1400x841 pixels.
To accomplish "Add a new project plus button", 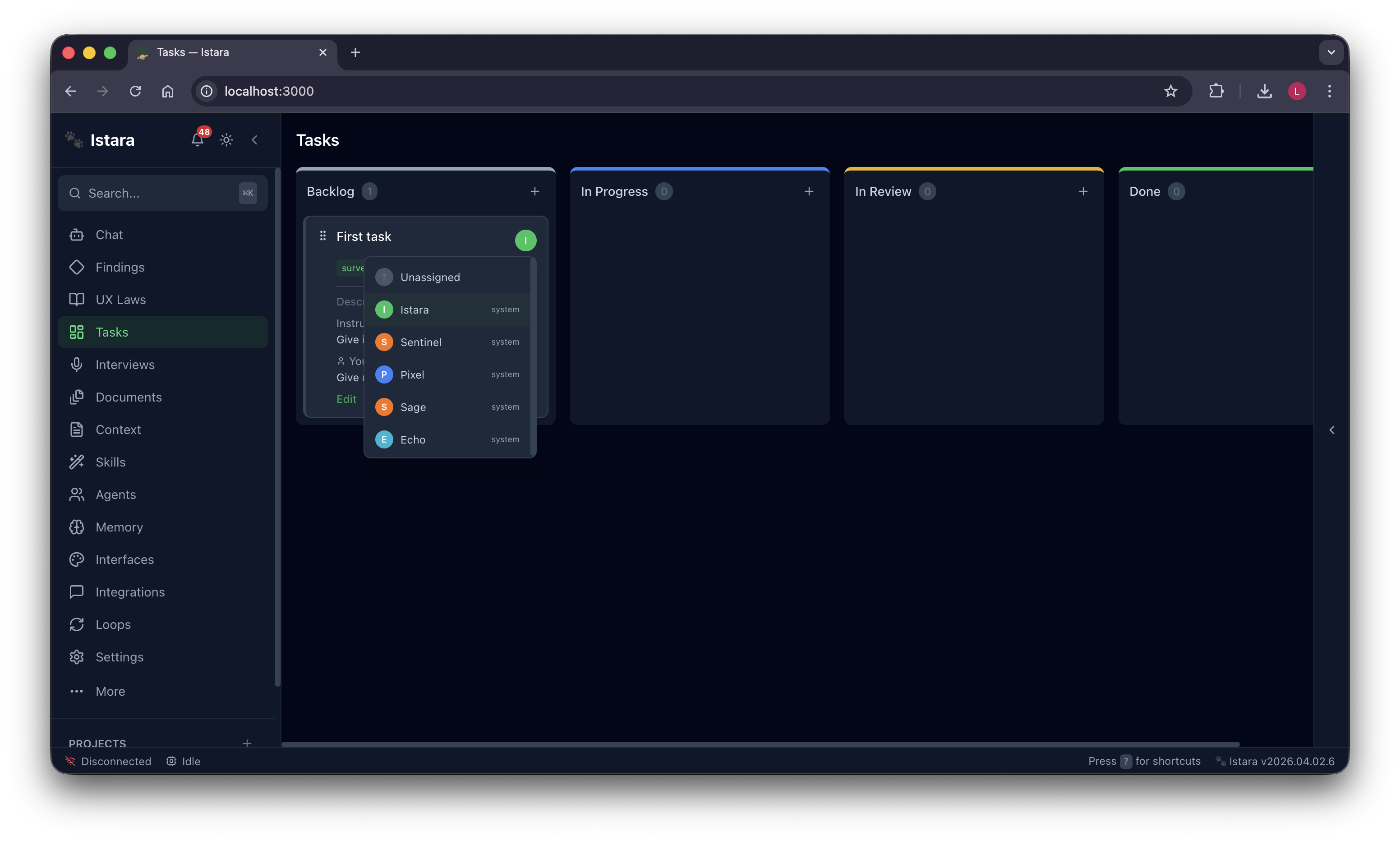I will [x=247, y=743].
